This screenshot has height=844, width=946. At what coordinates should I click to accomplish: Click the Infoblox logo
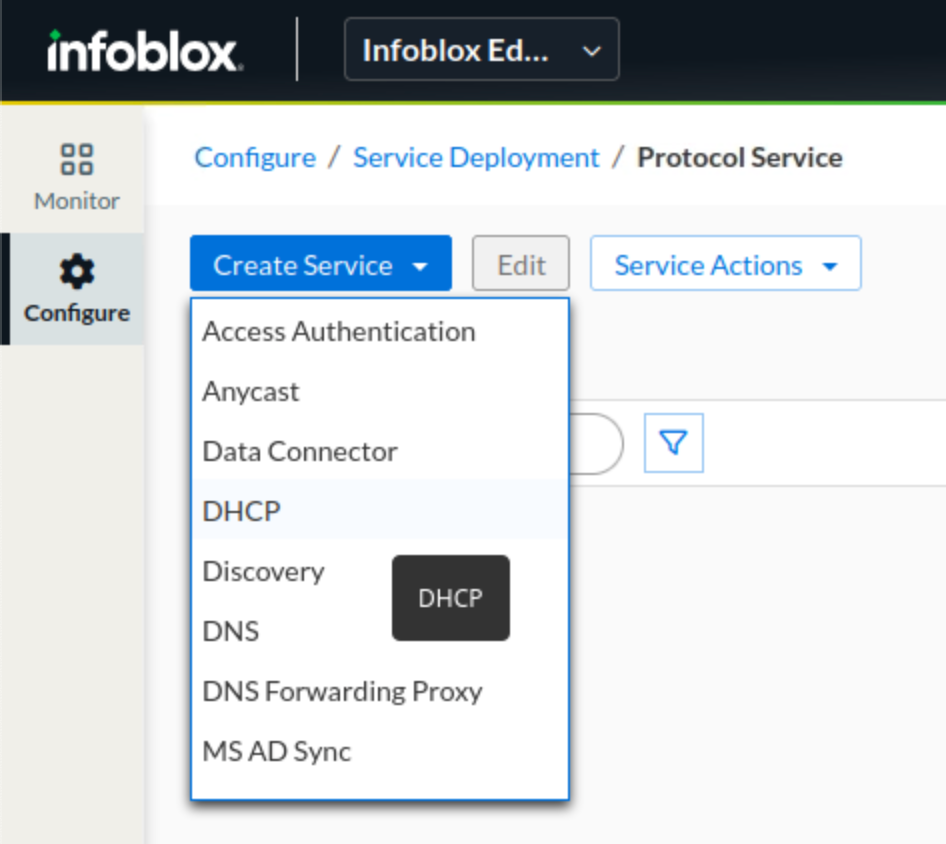tap(143, 50)
